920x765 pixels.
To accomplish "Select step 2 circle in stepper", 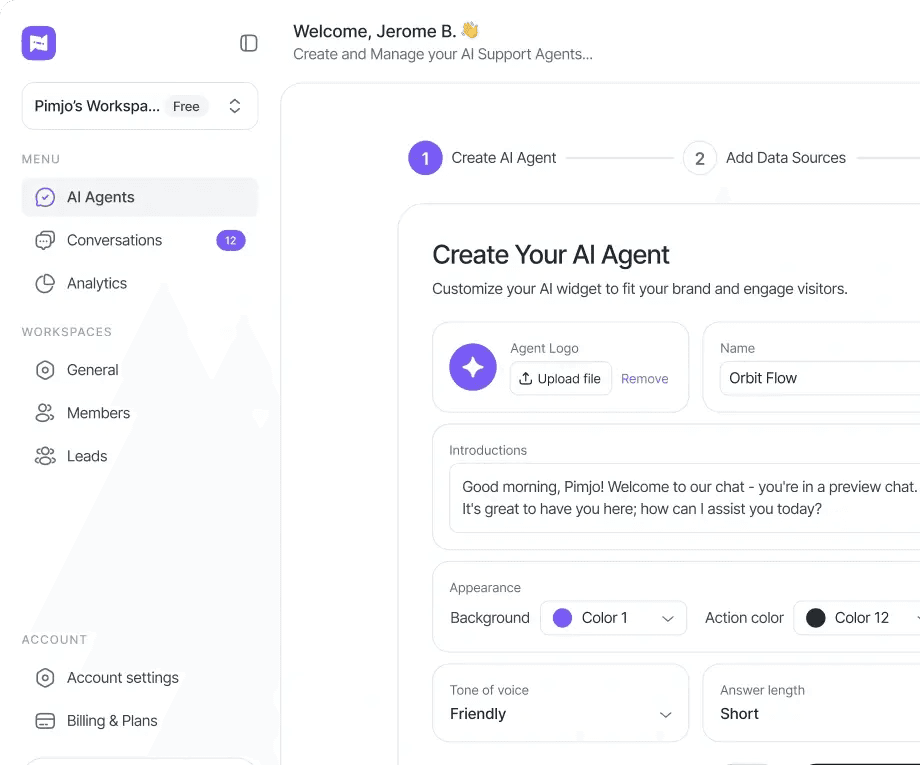I will point(699,158).
